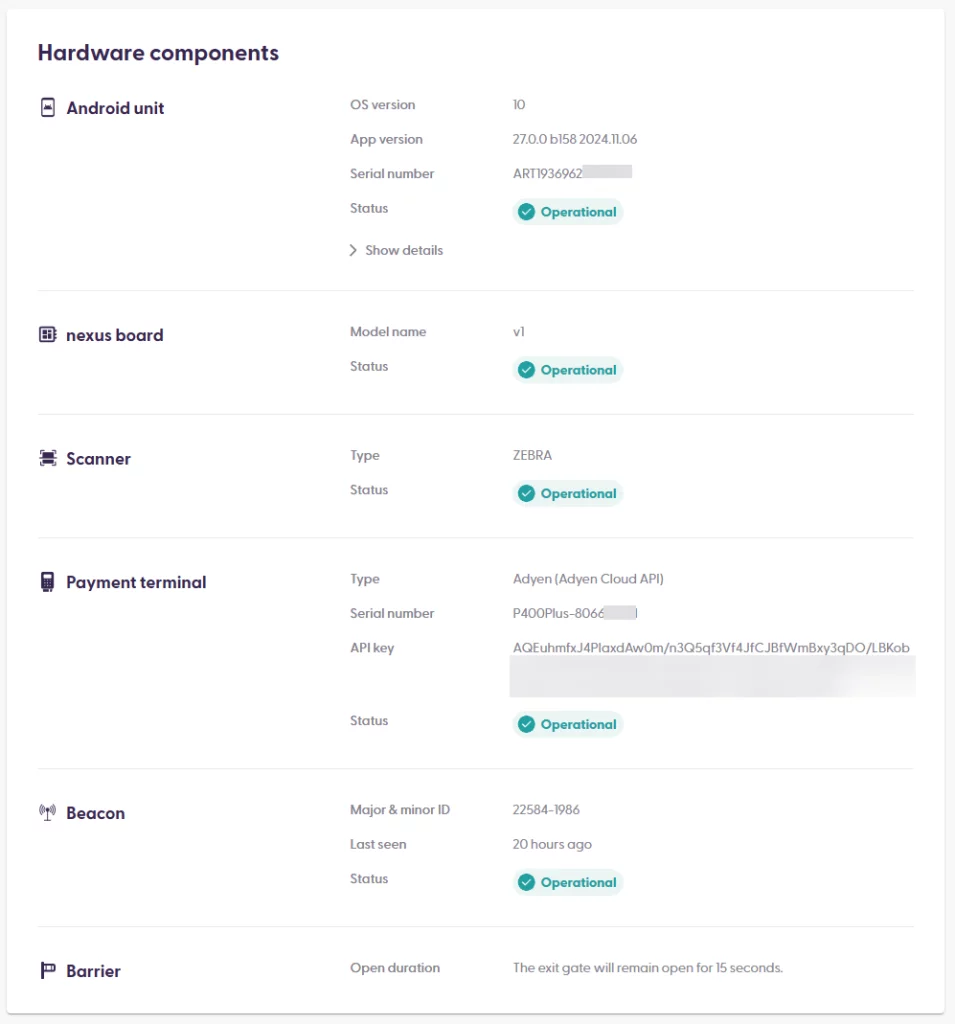
Task: Click the Barrier gate icon
Action: (x=47, y=971)
